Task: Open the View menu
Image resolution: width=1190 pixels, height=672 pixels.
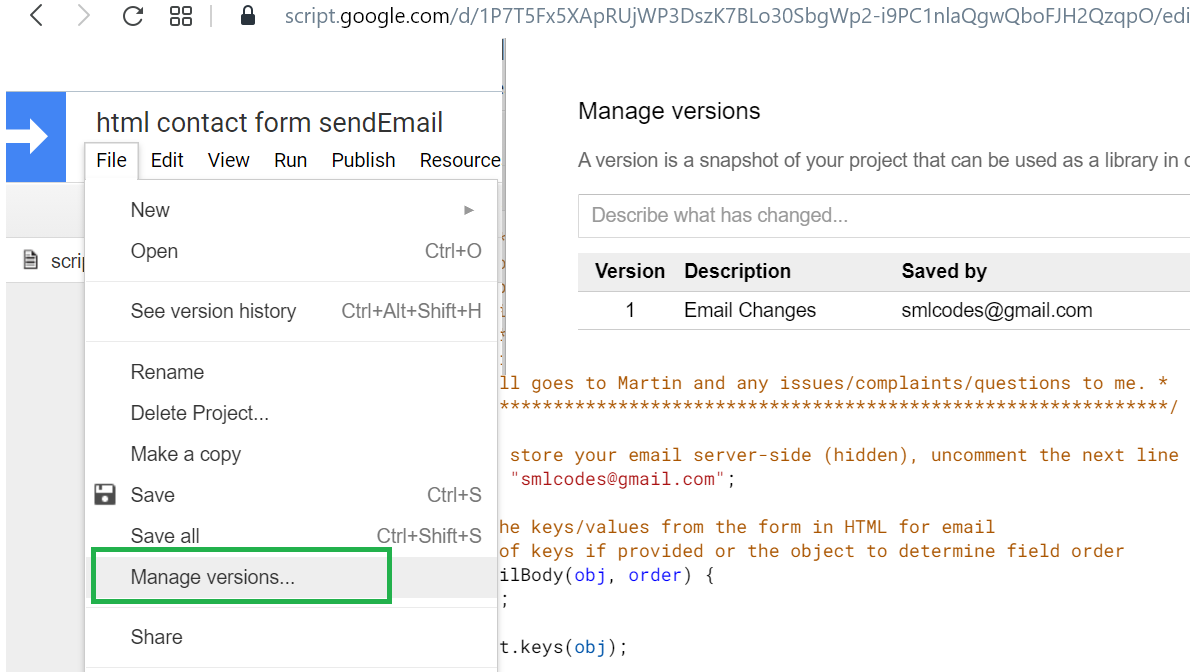Action: click(x=228, y=160)
